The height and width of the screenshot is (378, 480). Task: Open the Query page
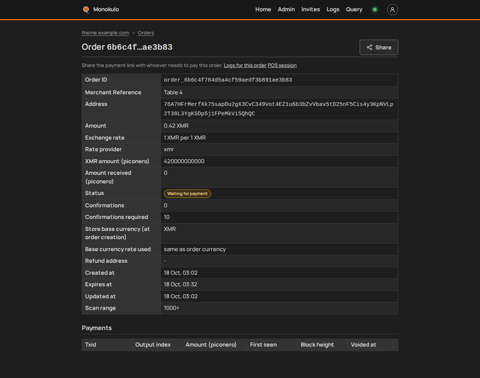354,9
